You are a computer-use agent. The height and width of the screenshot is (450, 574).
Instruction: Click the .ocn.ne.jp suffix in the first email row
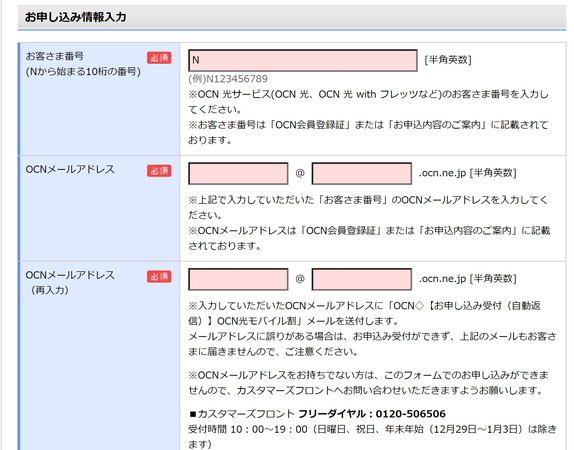[442, 173]
